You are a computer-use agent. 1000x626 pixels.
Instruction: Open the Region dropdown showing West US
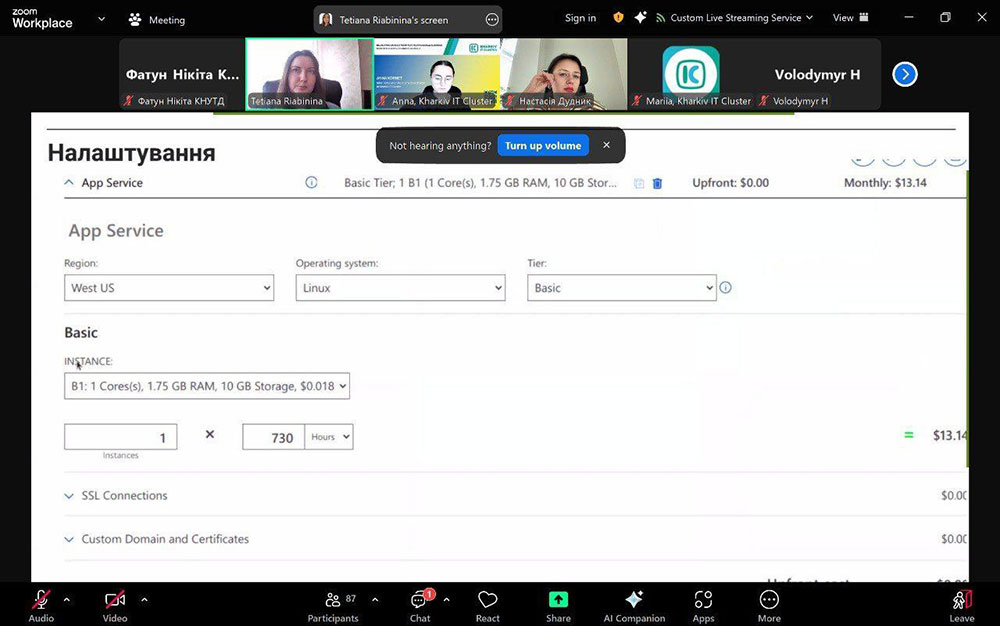pyautogui.click(x=169, y=288)
